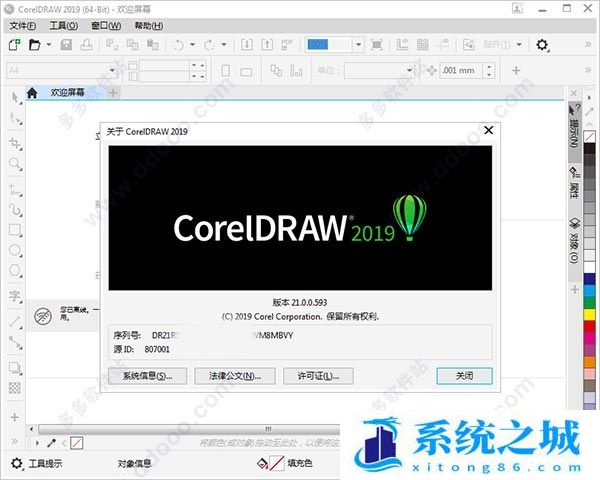Click the plus button on property bar

point(516,70)
